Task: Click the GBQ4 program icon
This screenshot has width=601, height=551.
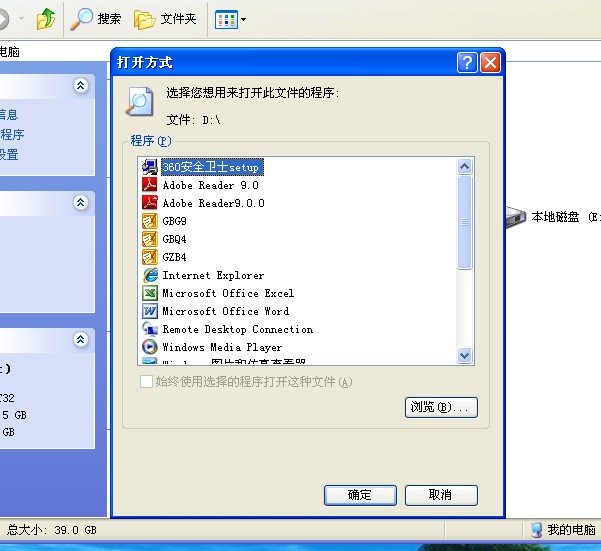Action: click(x=149, y=239)
